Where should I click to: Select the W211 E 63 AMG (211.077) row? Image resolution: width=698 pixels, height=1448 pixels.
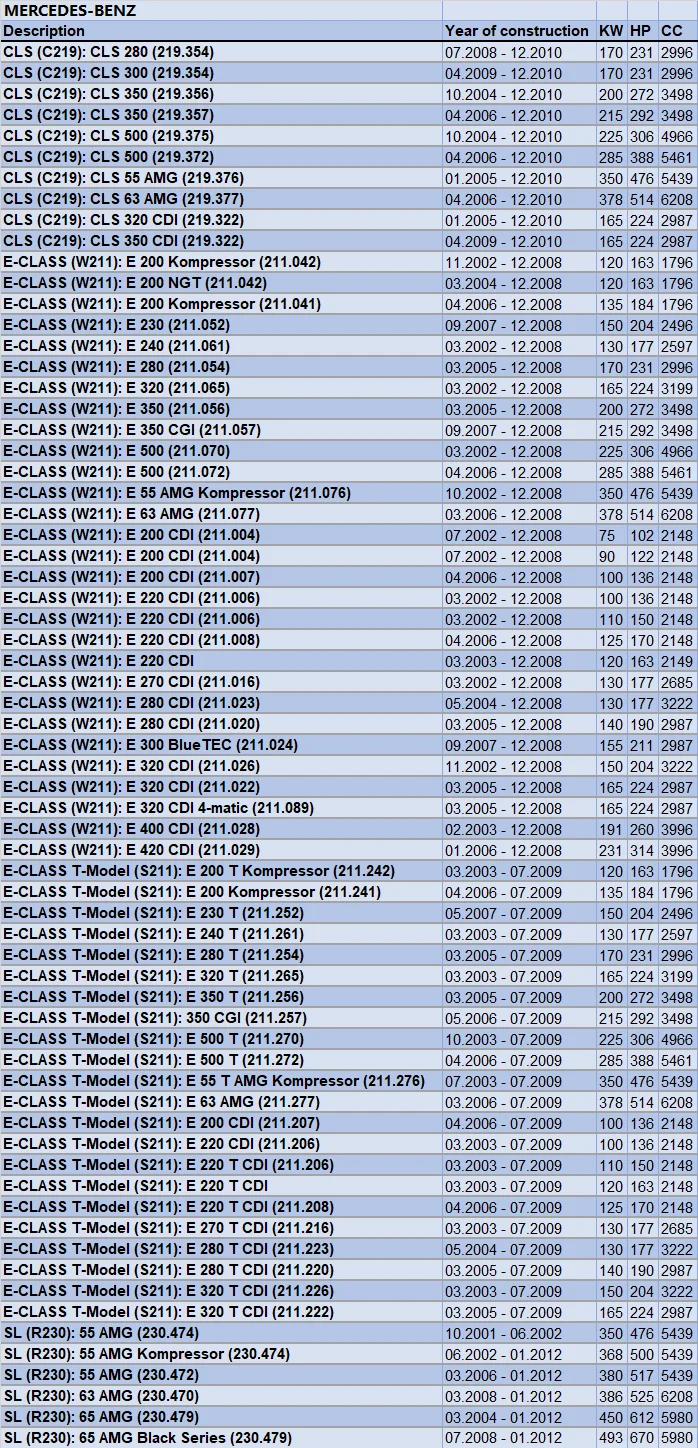(x=349, y=514)
